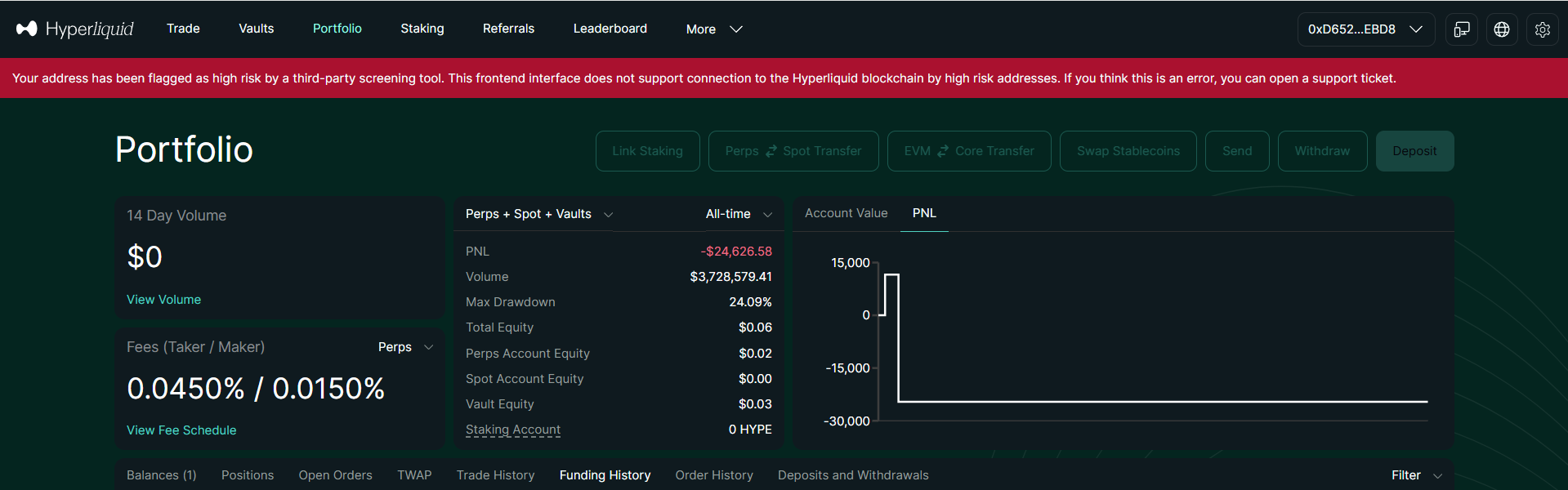This screenshot has height=490, width=1568.
Task: Open the Staking Account link
Action: click(x=512, y=430)
